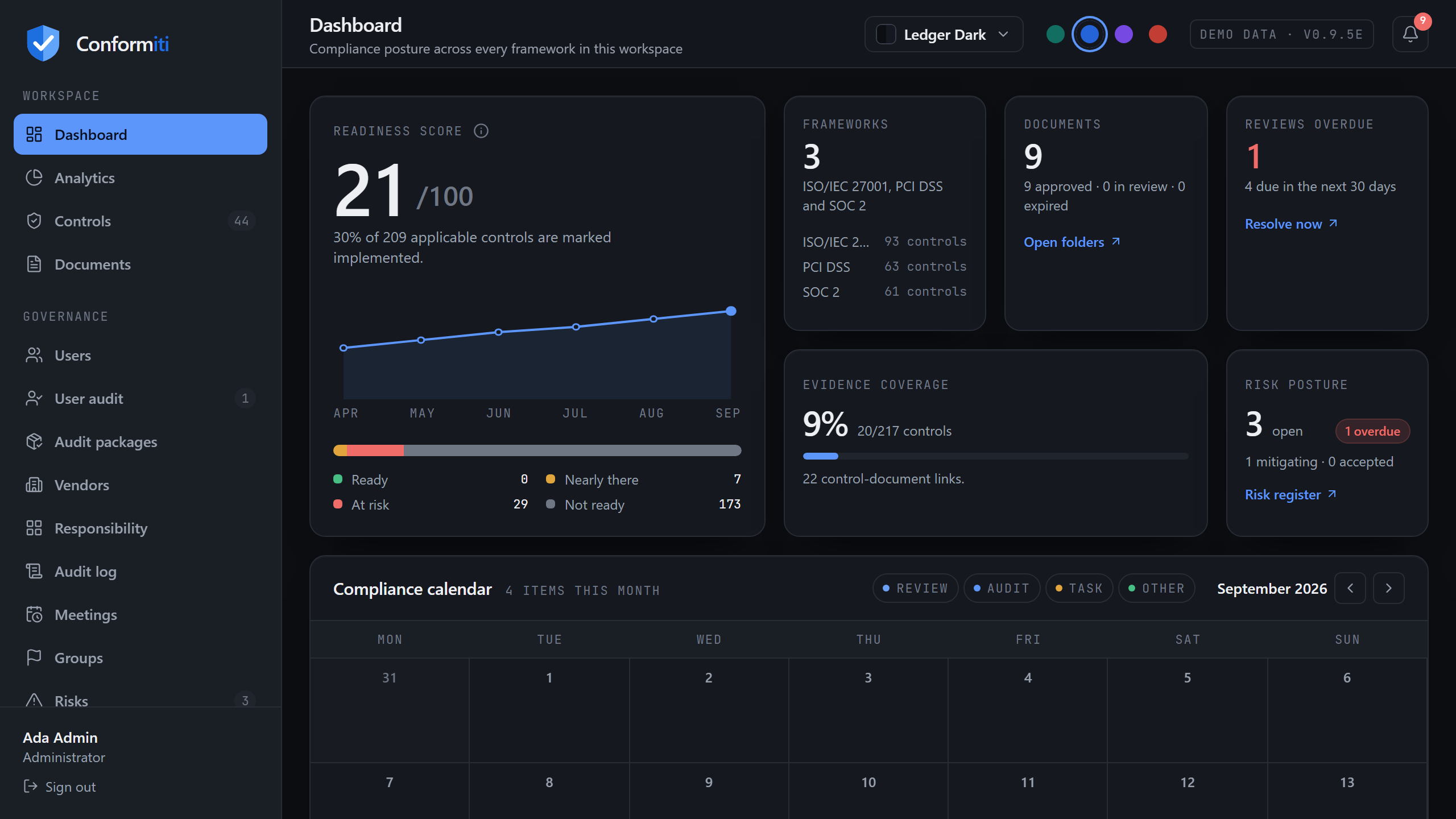Click the Audit log scroll icon

point(34,571)
